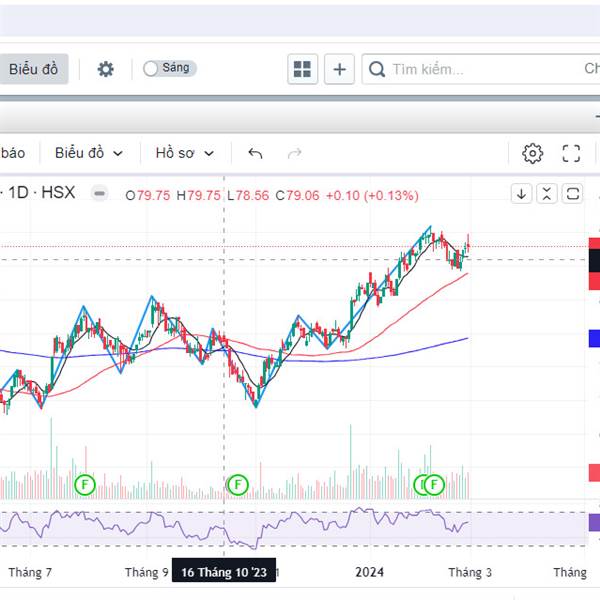Screen dimensions: 600x600
Task: Click the maximize pane button beside the collapse chevrons
Action: (572, 194)
